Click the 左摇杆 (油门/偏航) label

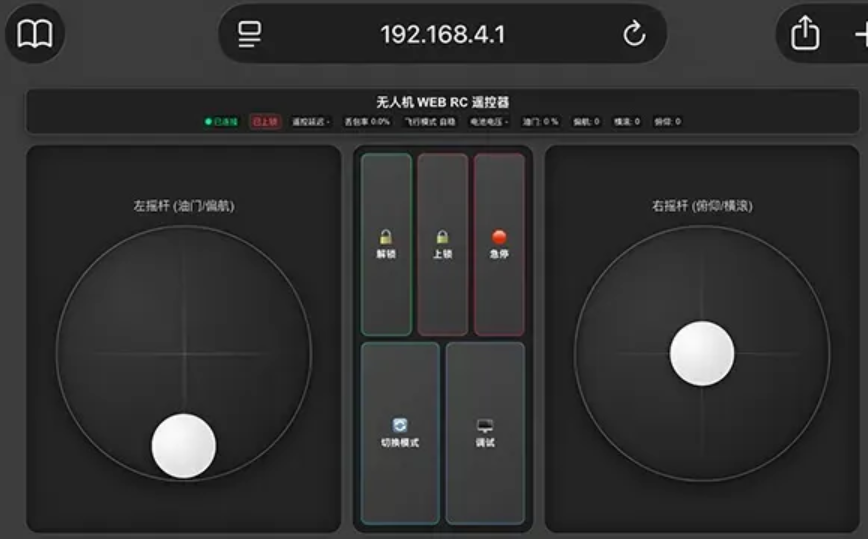[x=184, y=206]
